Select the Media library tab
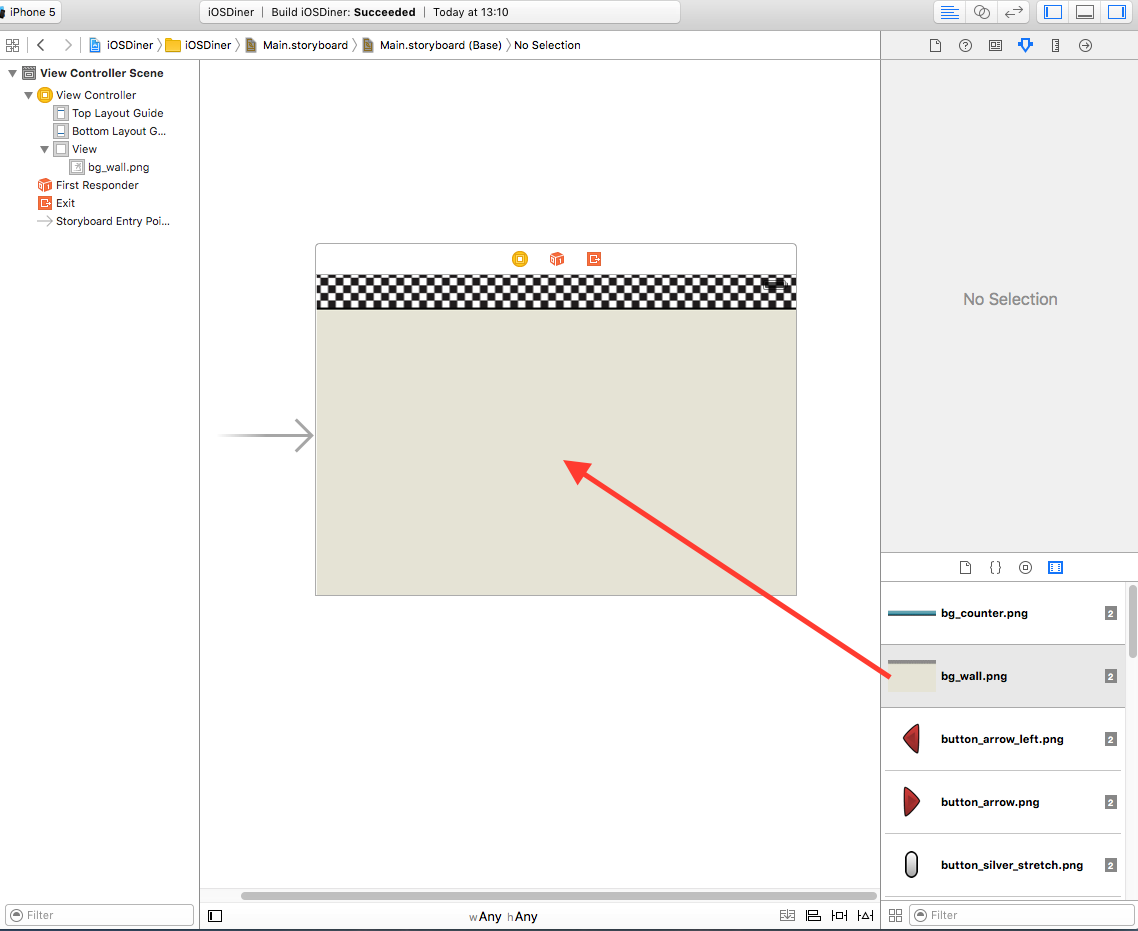Image resolution: width=1138 pixels, height=931 pixels. 1055,567
